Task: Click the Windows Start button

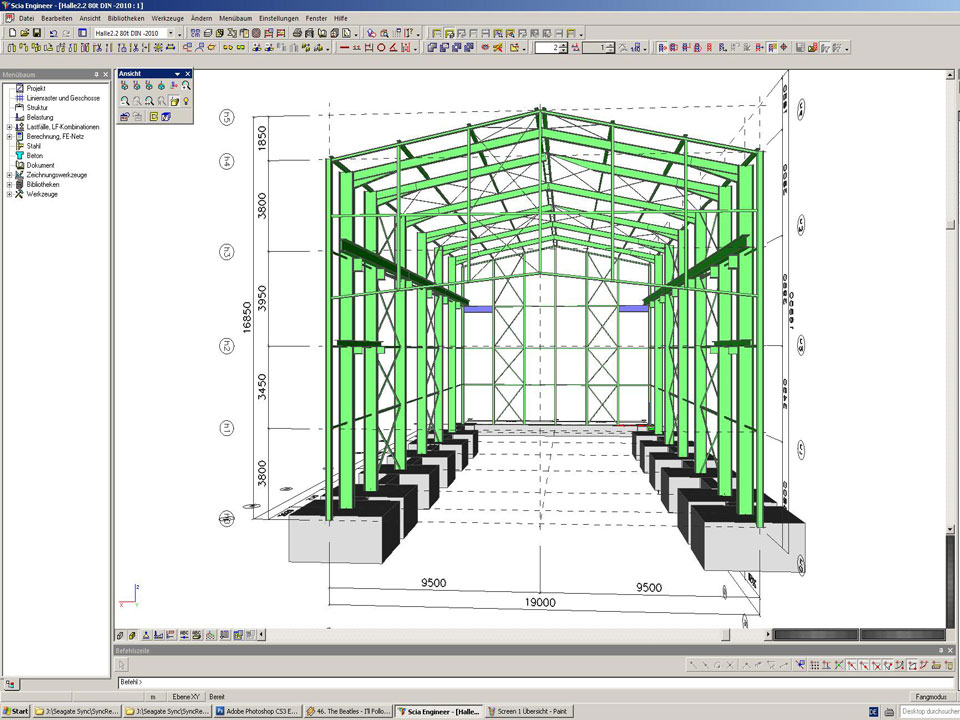Action: [x=16, y=712]
